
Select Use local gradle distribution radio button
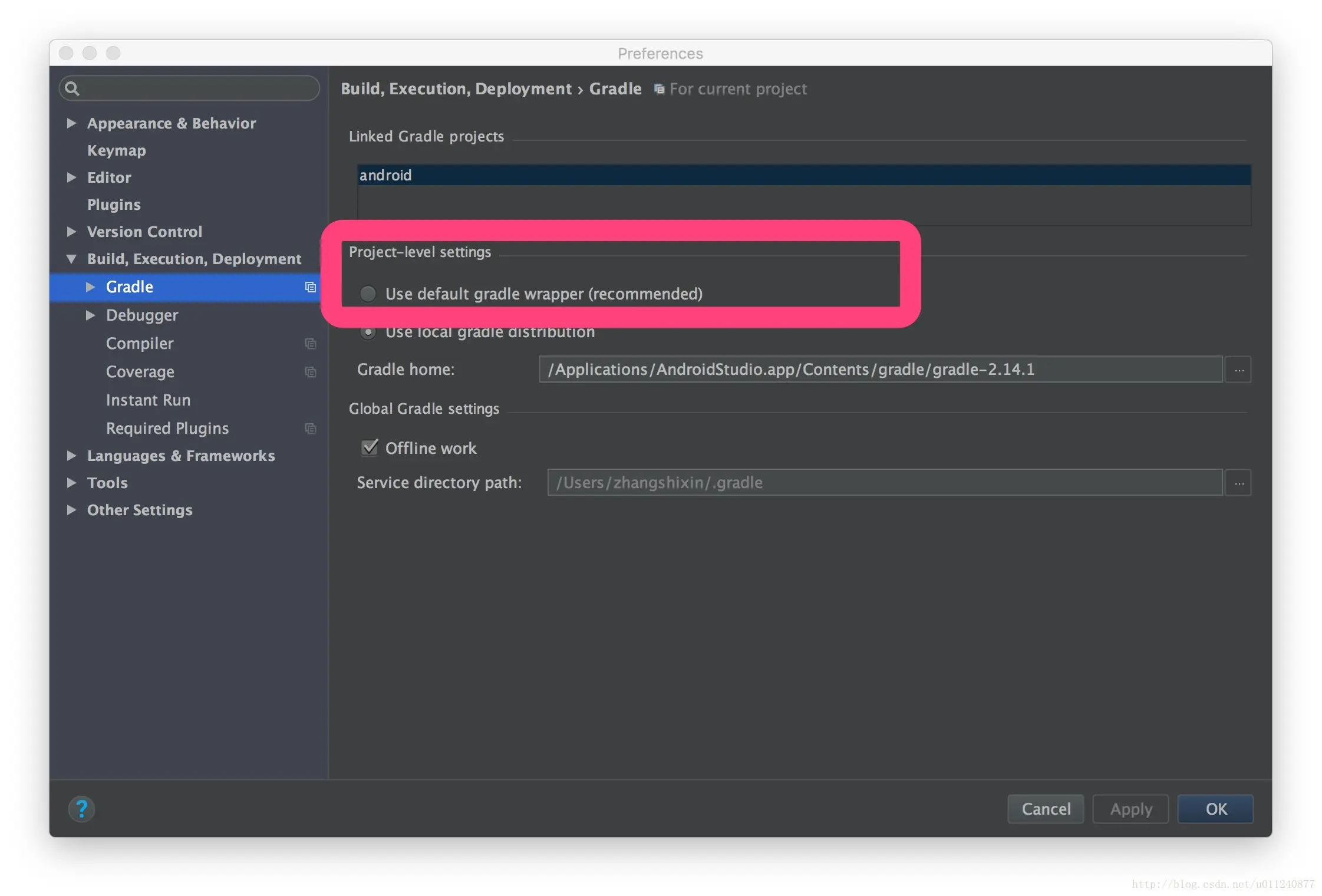[x=368, y=332]
